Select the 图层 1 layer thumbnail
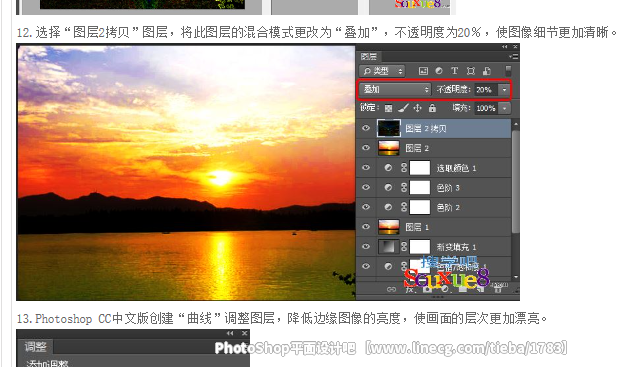 pyautogui.click(x=389, y=227)
